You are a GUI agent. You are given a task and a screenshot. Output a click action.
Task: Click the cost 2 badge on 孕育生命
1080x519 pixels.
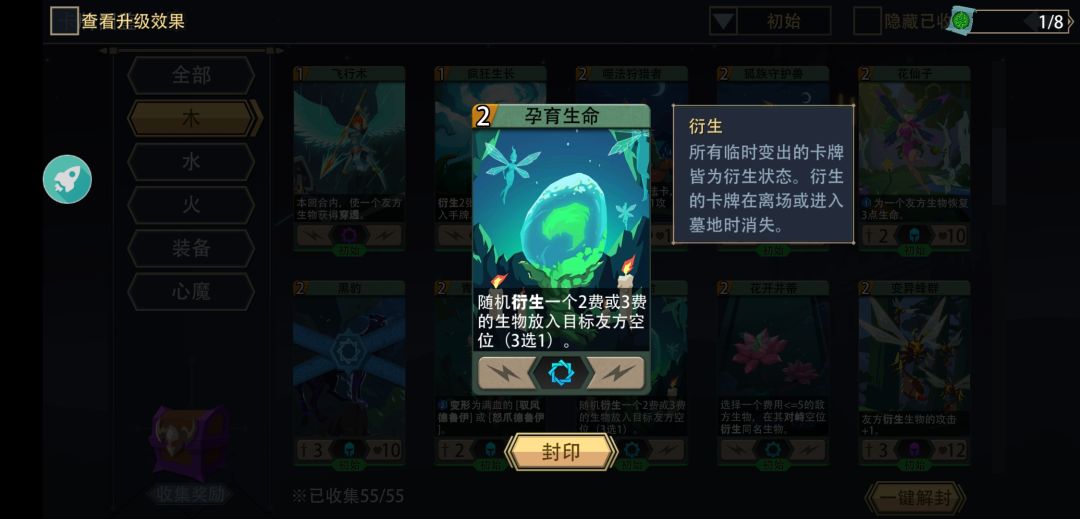point(483,117)
